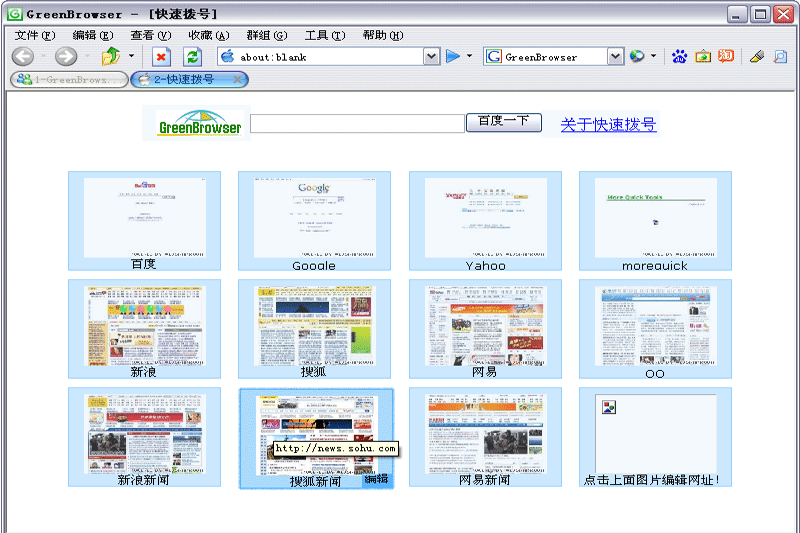Viewport: 800px width, 533px height.
Task: Click the Baidu search text field
Action: coord(357,124)
